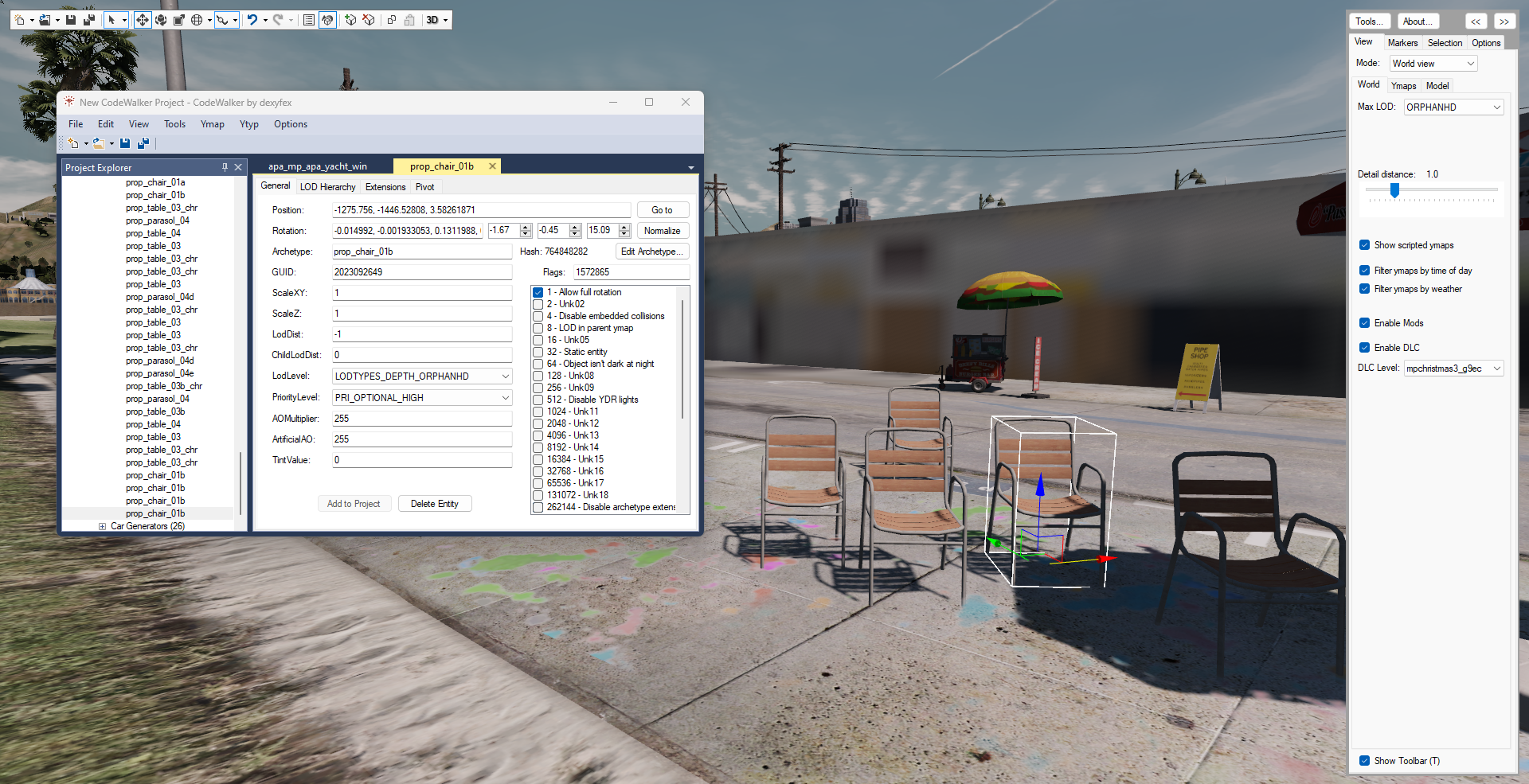Click the Open file icon in main toolbar
This screenshot has height=784, width=1529.
point(45,20)
